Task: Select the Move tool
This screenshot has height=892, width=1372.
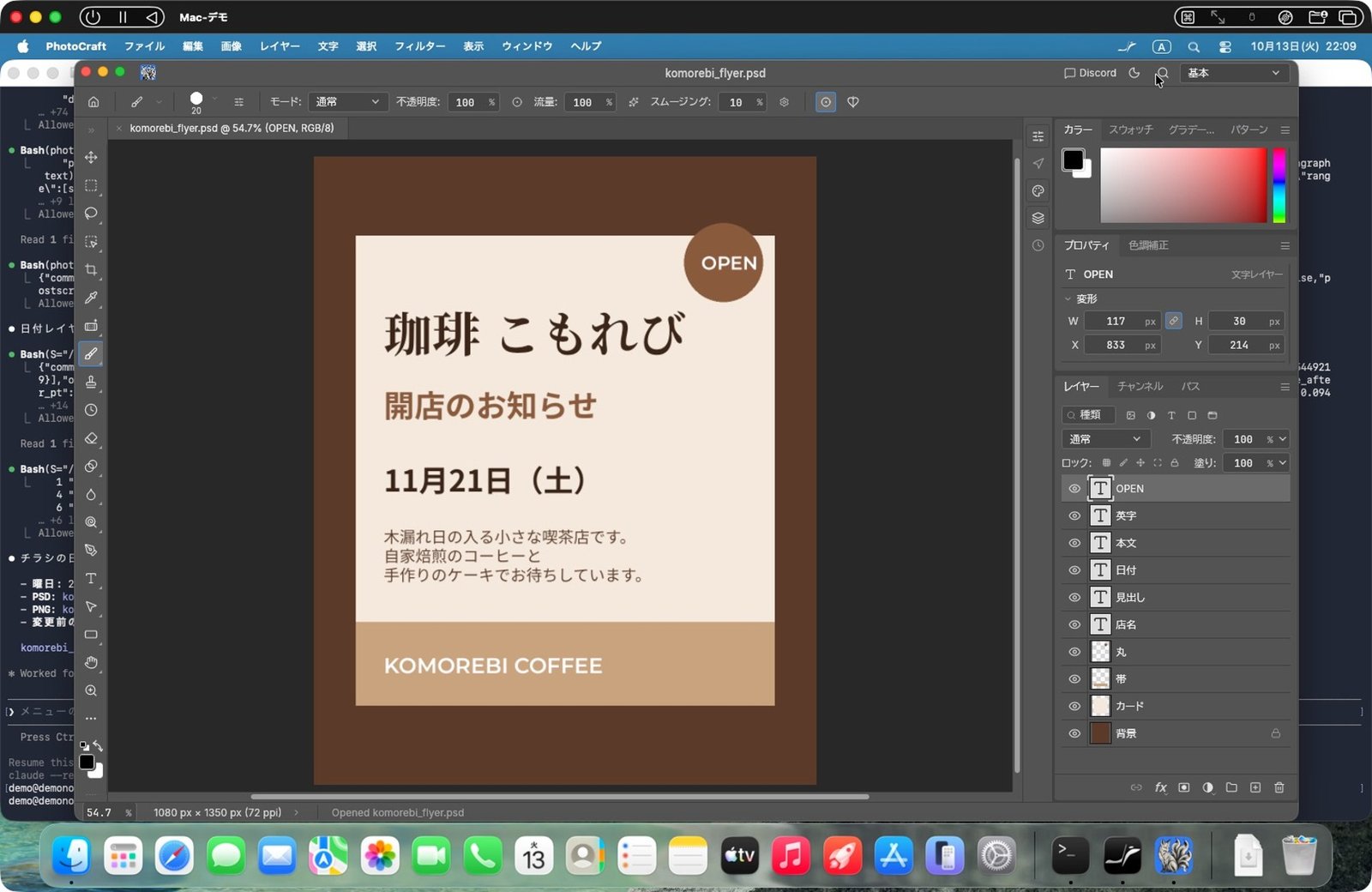Action: tap(91, 158)
